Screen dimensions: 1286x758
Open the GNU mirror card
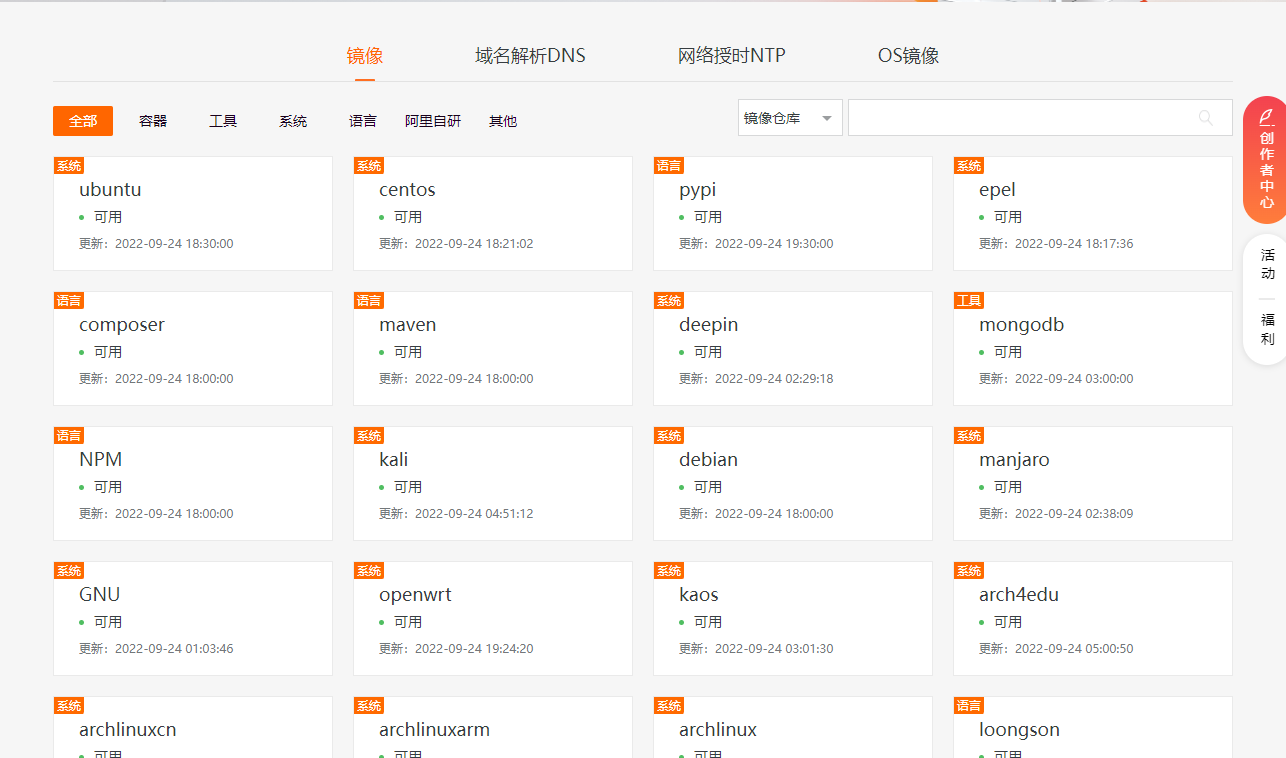193,618
